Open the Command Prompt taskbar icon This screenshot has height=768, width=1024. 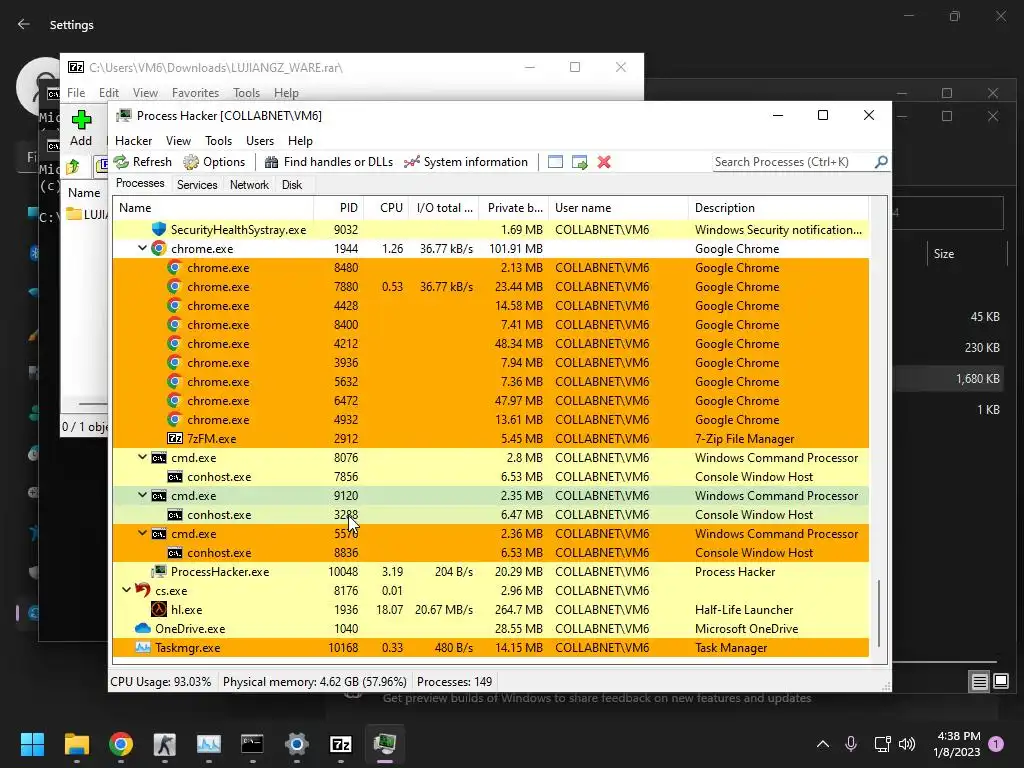pos(252,744)
